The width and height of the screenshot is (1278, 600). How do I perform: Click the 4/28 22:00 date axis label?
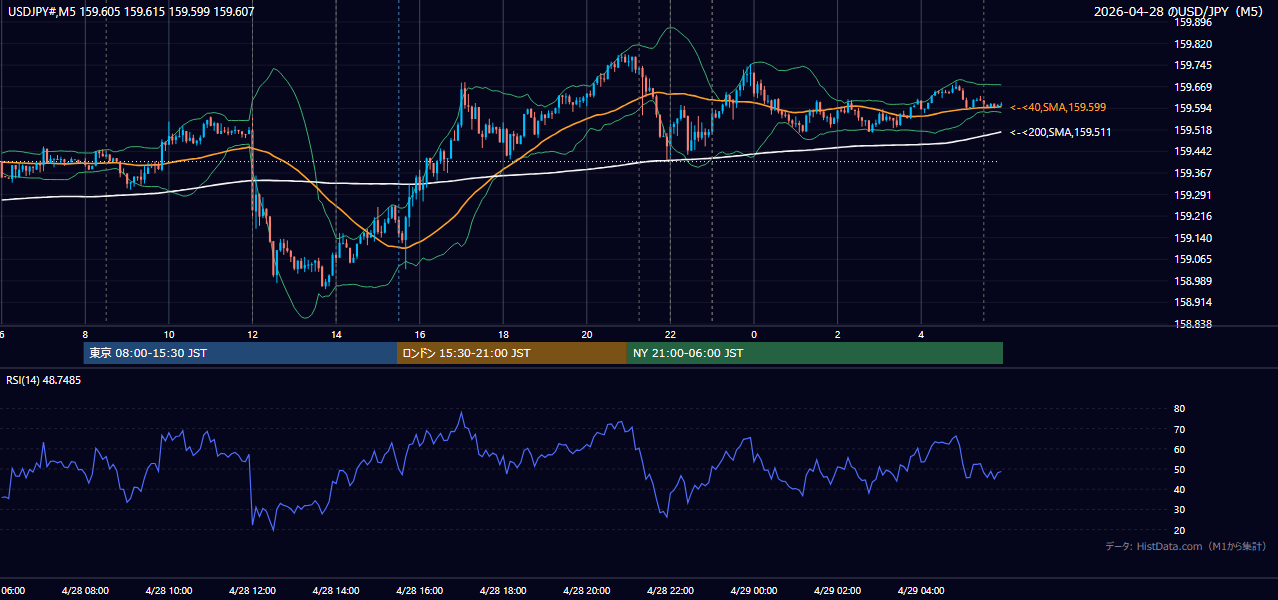tap(670, 591)
